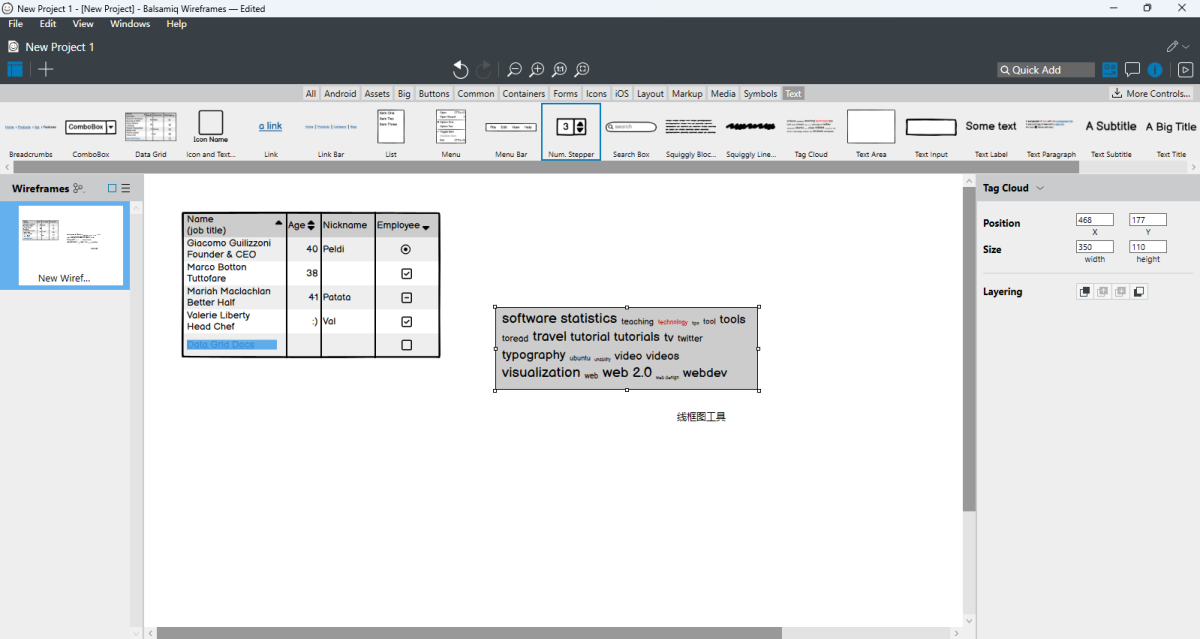Open the pencil edit dropdown near top right
This screenshot has height=639, width=1200.
click(x=1178, y=46)
